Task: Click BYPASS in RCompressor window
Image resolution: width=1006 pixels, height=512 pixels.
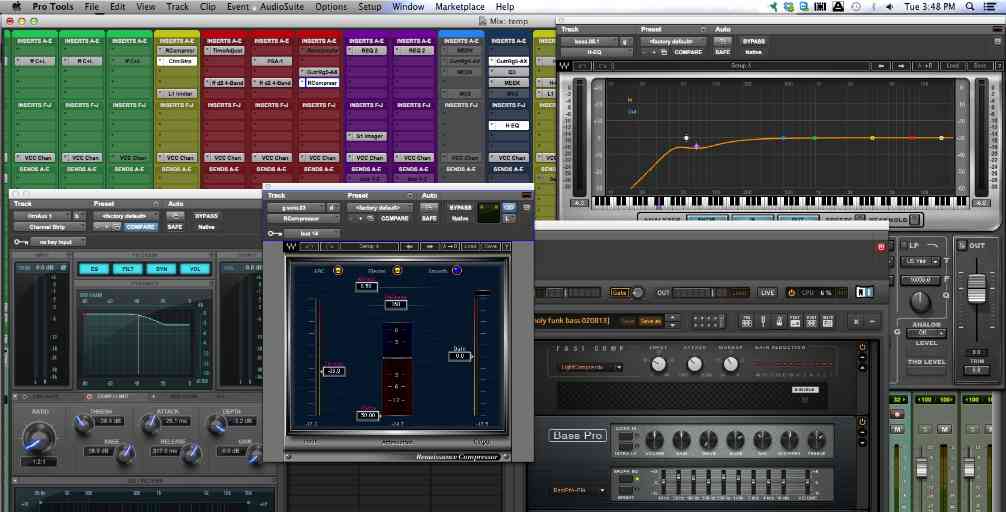Action: click(x=460, y=208)
